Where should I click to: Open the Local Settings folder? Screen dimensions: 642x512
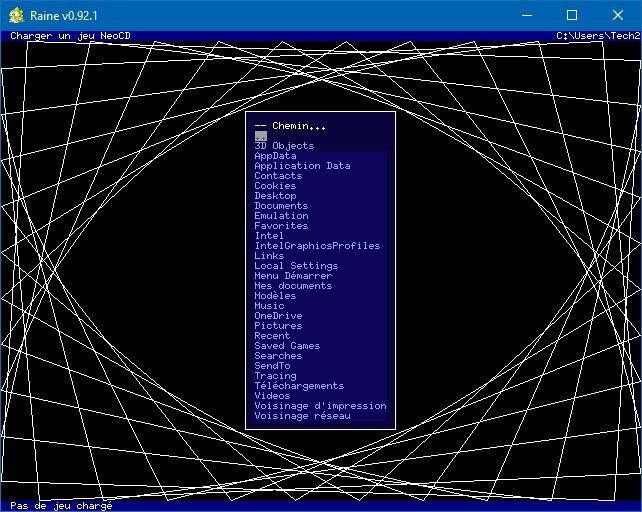tap(296, 266)
